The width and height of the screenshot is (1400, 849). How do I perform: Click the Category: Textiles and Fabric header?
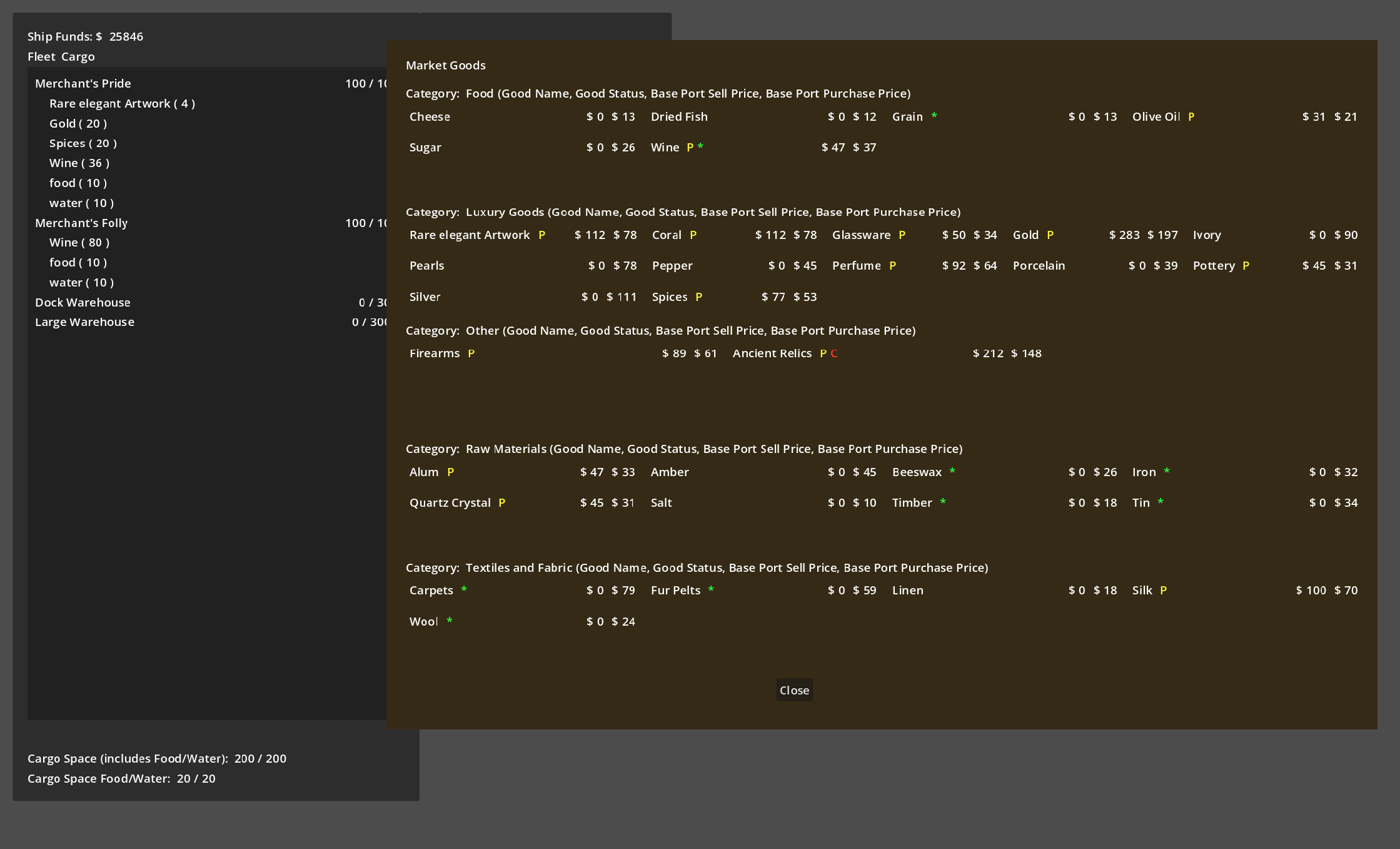coord(697,567)
